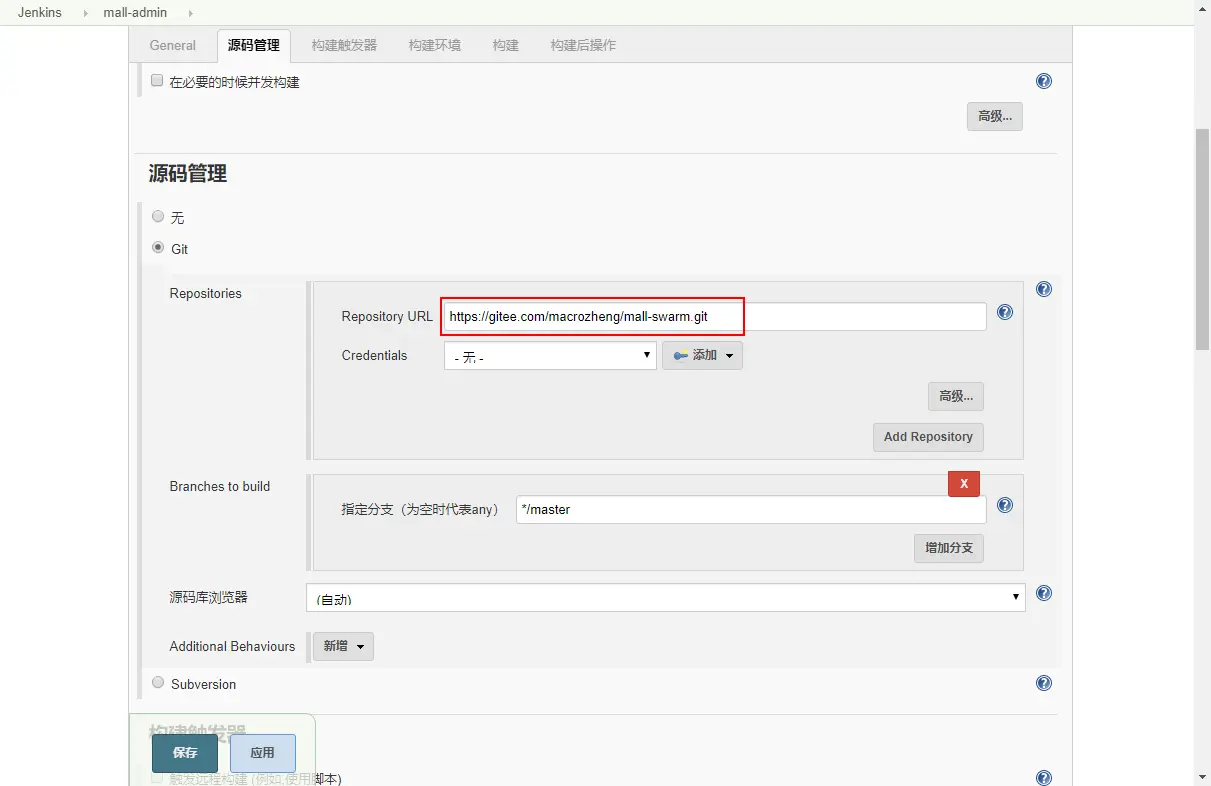Delete branch with red X button
This screenshot has height=786, width=1211.
964,483
